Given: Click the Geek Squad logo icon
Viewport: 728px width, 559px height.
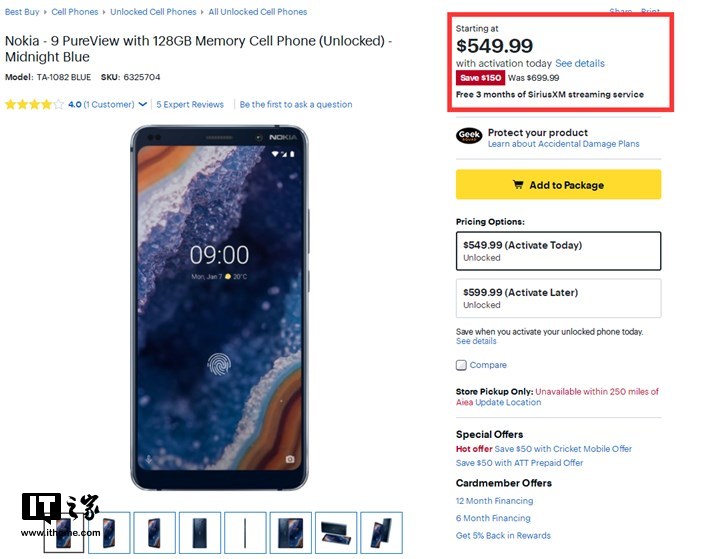Looking at the screenshot, I should 469,137.
